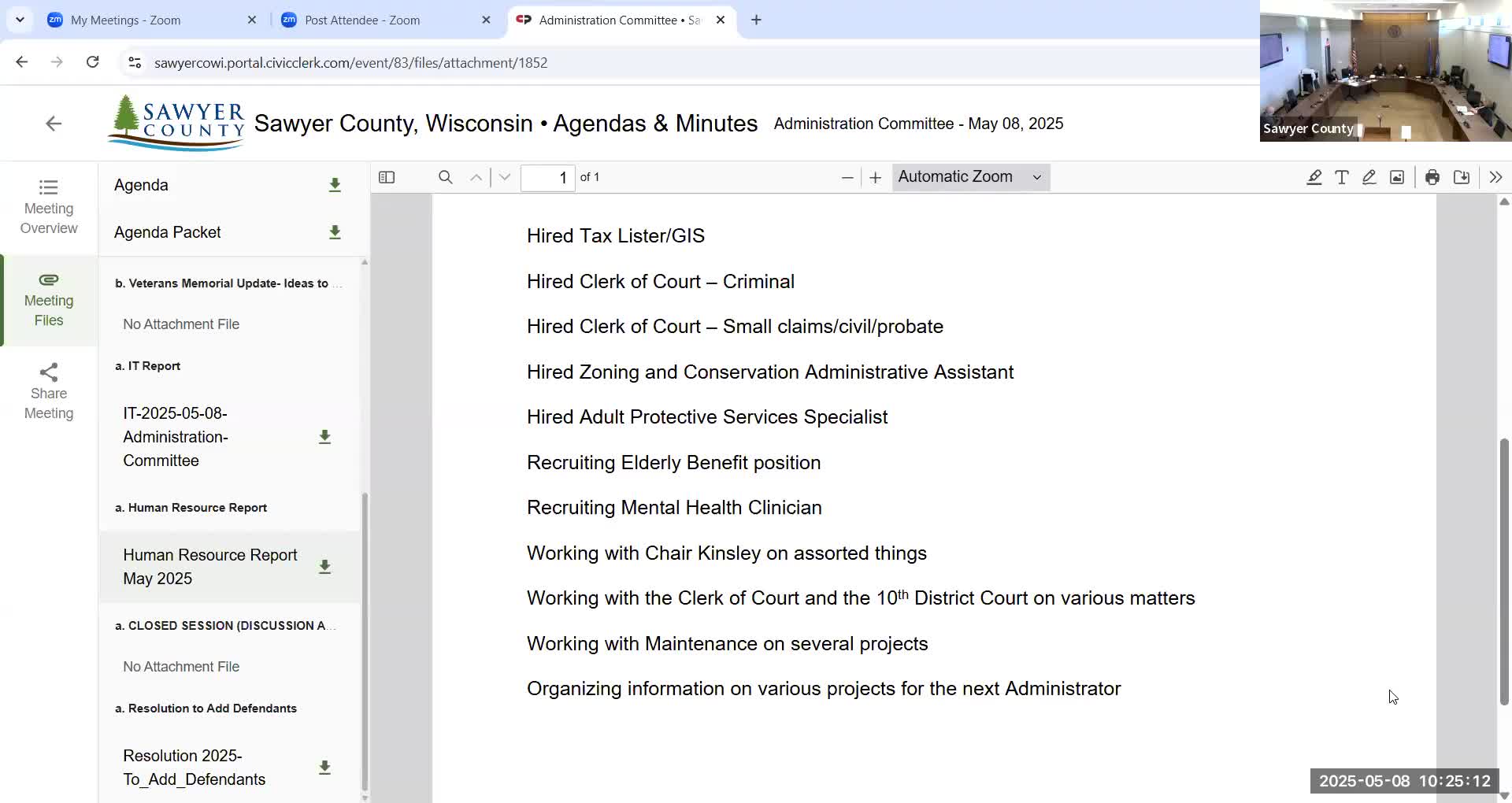The width and height of the screenshot is (1512, 803).
Task: Open the Automatic Zoom dropdown
Action: click(970, 177)
